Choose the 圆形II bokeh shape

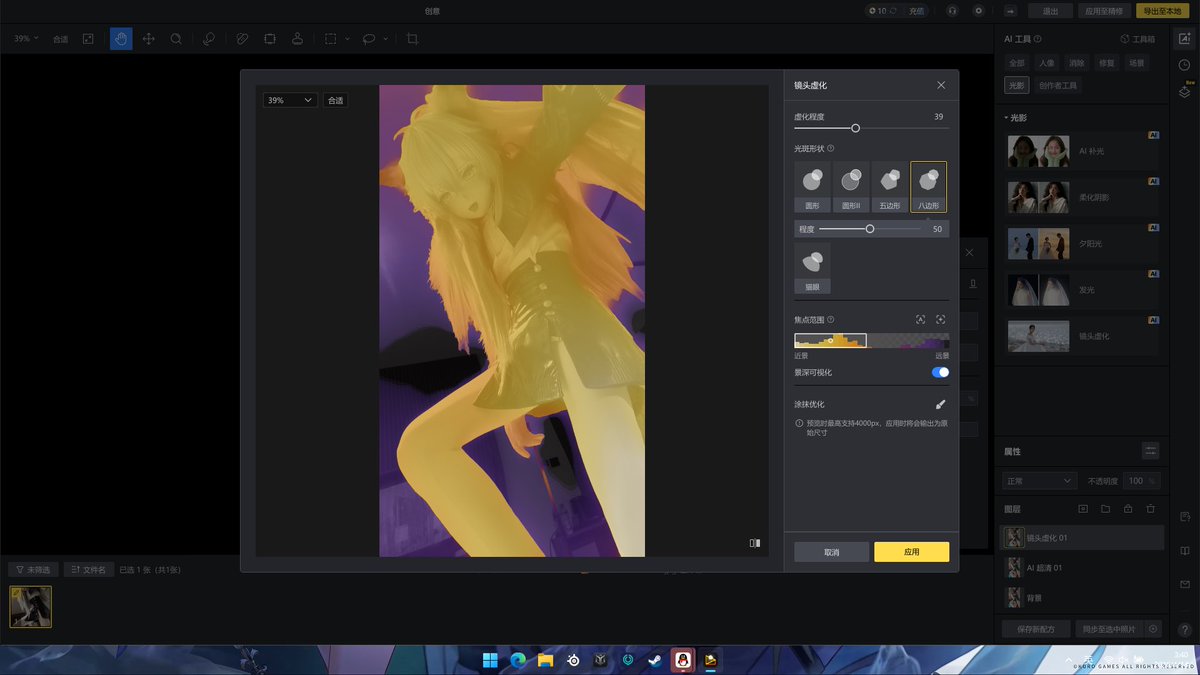(x=851, y=187)
